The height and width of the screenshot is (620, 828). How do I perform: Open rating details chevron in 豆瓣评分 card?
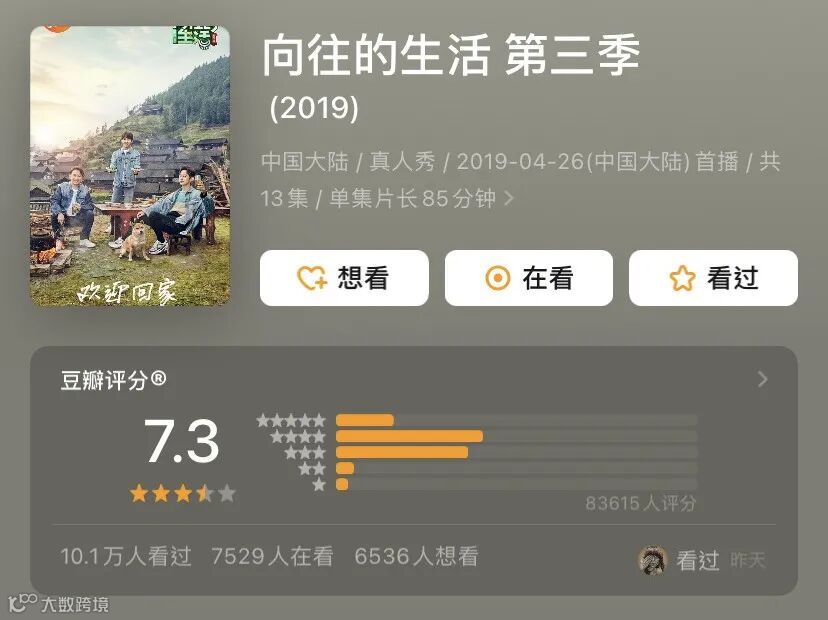(x=763, y=379)
